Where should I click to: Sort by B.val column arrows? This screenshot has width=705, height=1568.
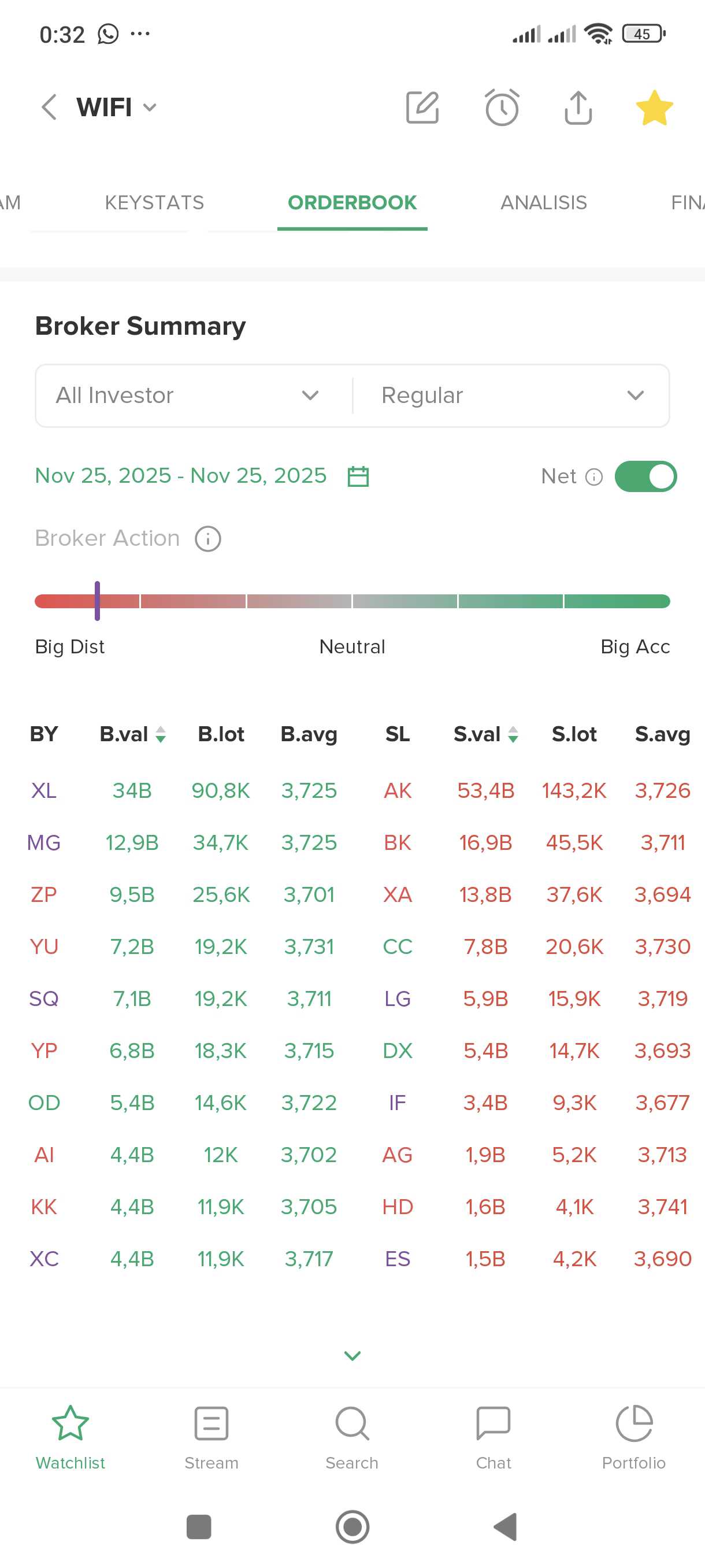click(161, 734)
